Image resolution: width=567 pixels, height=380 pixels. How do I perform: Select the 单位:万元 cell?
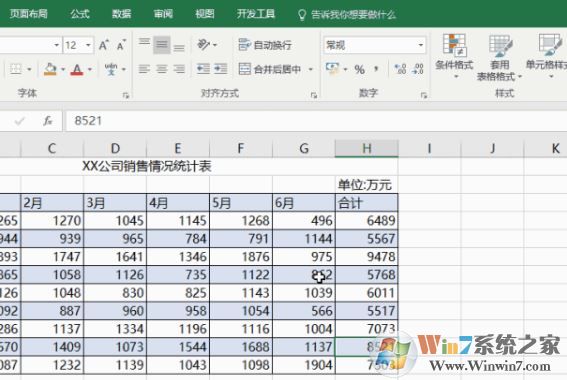(367, 185)
